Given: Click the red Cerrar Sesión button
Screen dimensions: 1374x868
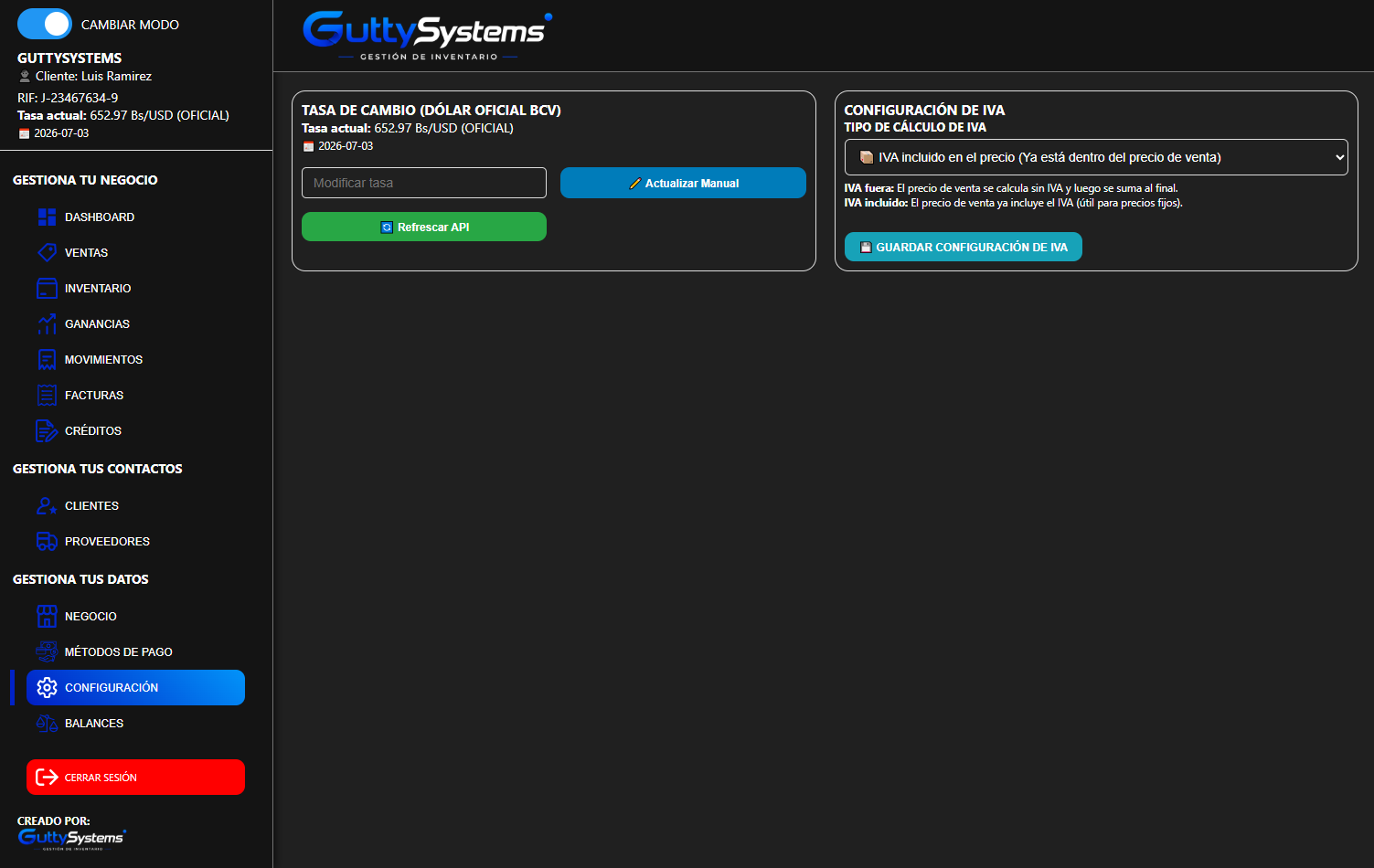Looking at the screenshot, I should click(x=135, y=777).
